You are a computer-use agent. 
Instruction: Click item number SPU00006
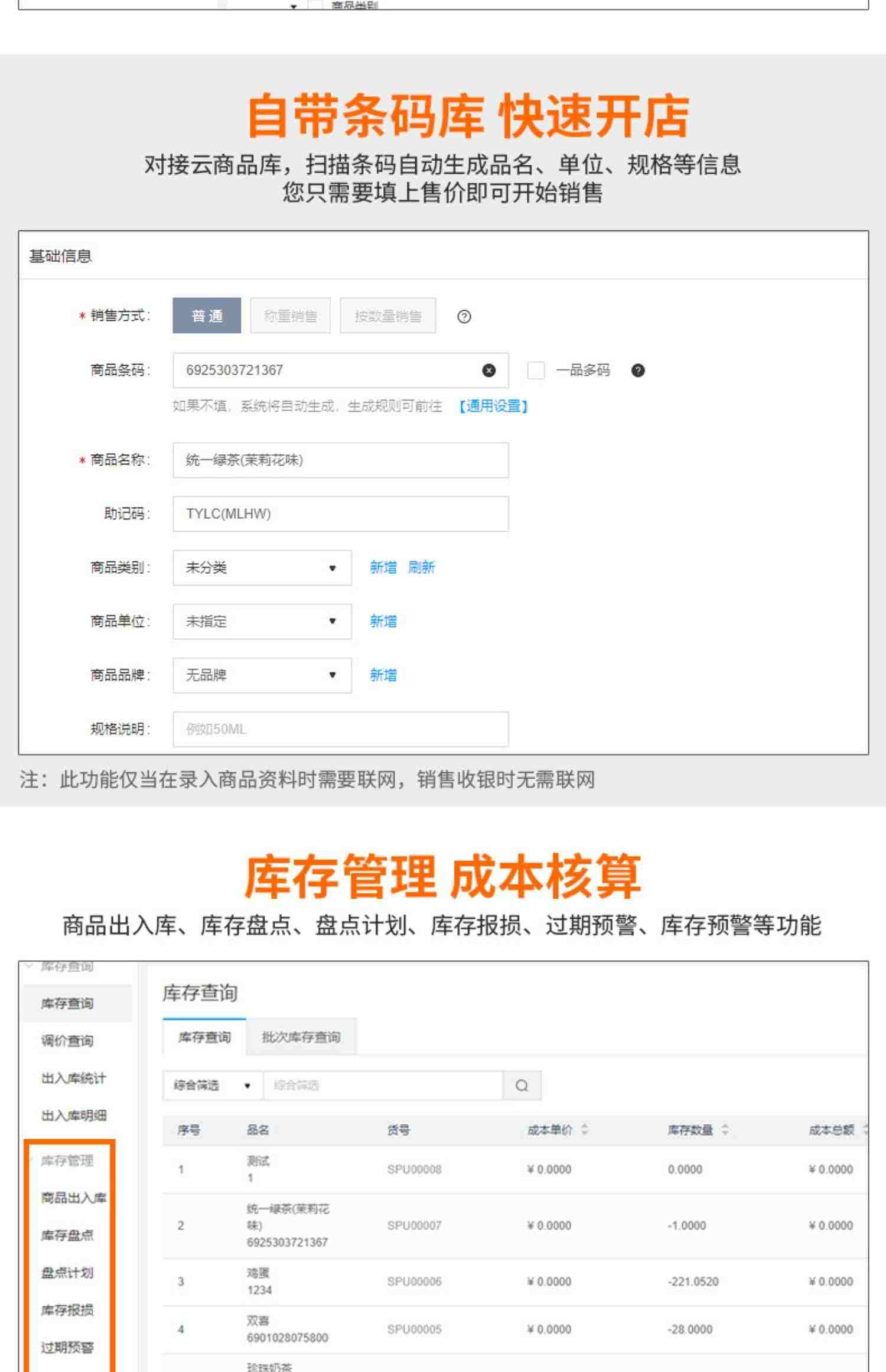(414, 1282)
